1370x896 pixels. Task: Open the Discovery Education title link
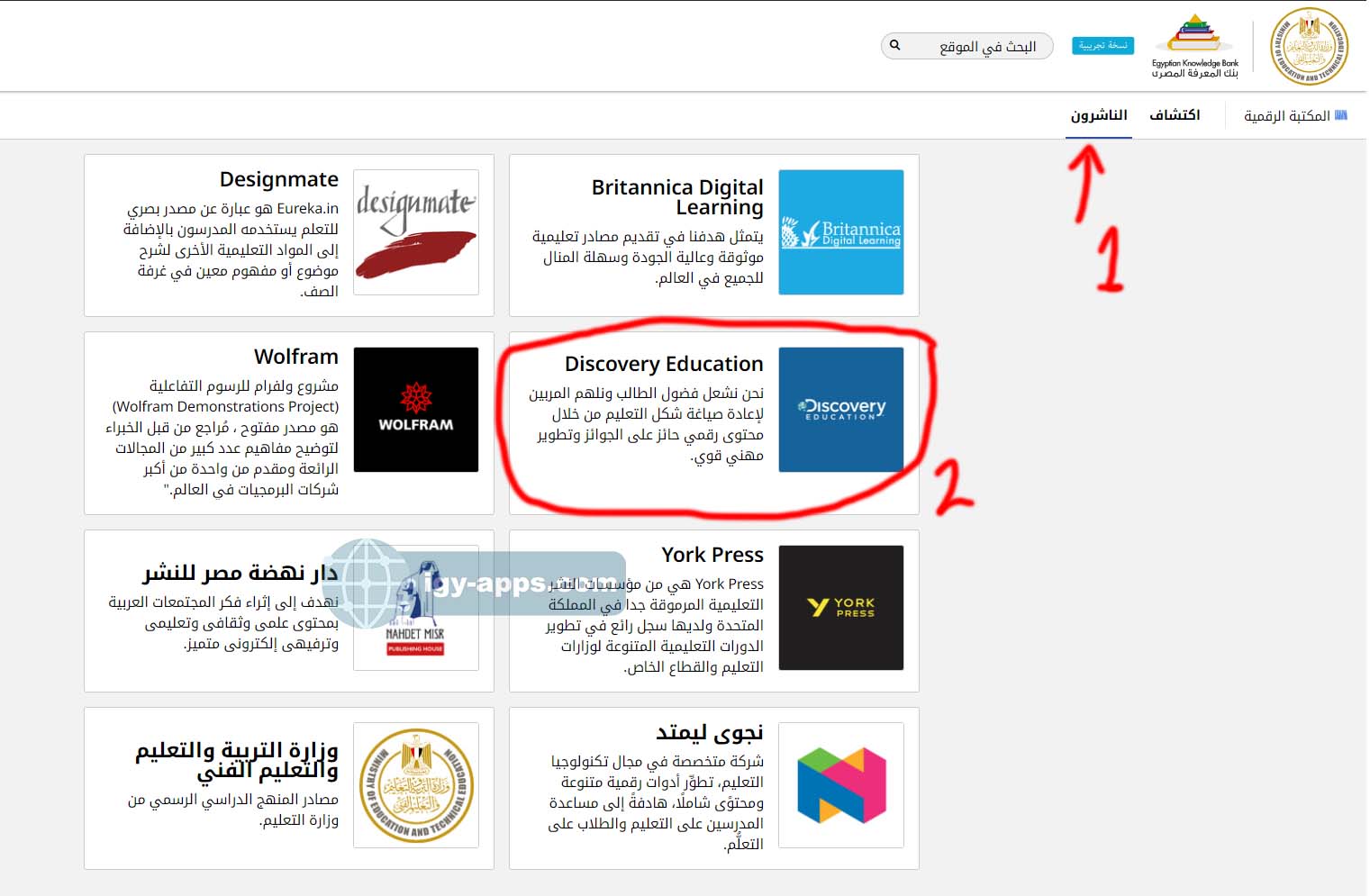click(x=663, y=364)
